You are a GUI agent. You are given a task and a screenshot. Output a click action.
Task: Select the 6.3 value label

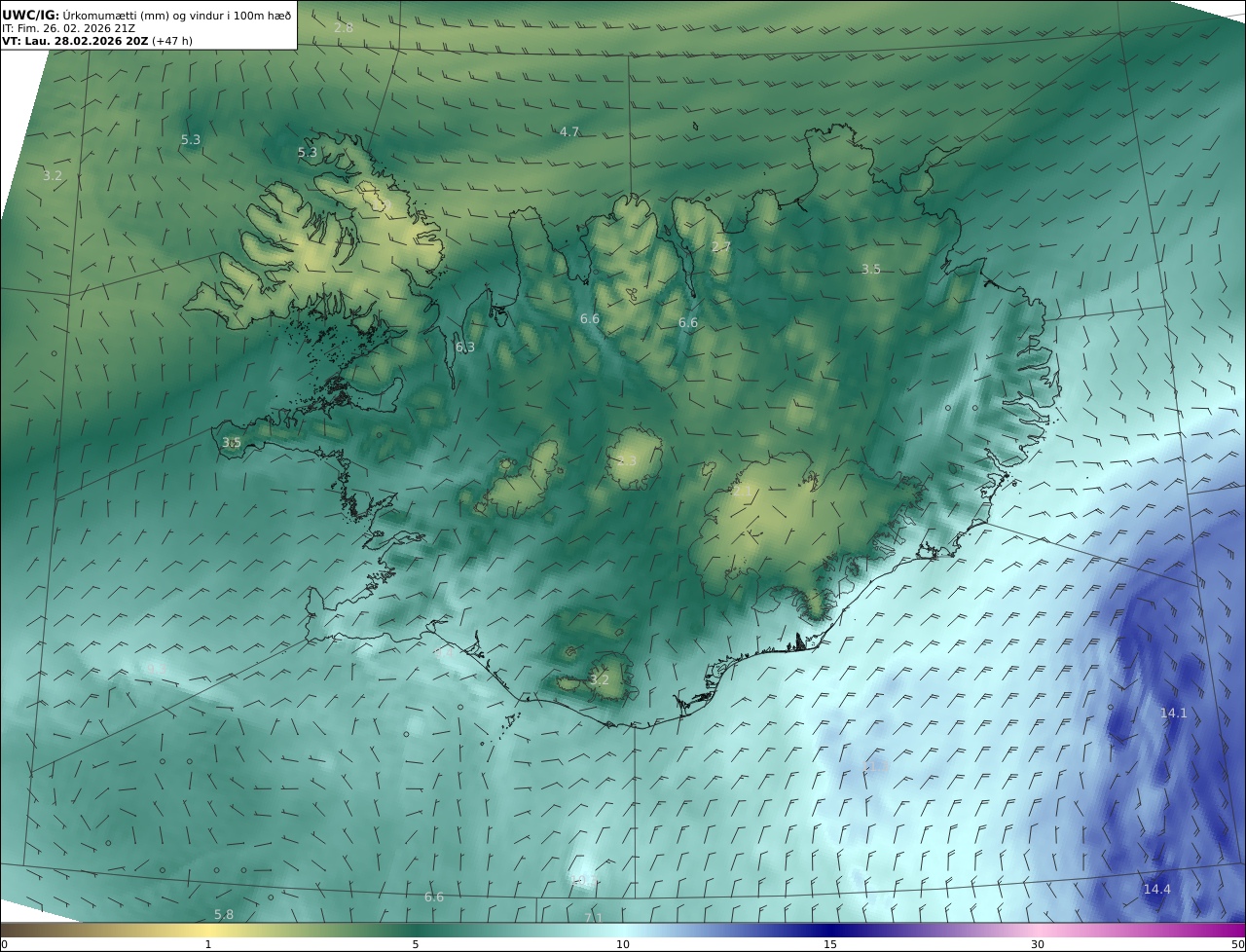[465, 347]
